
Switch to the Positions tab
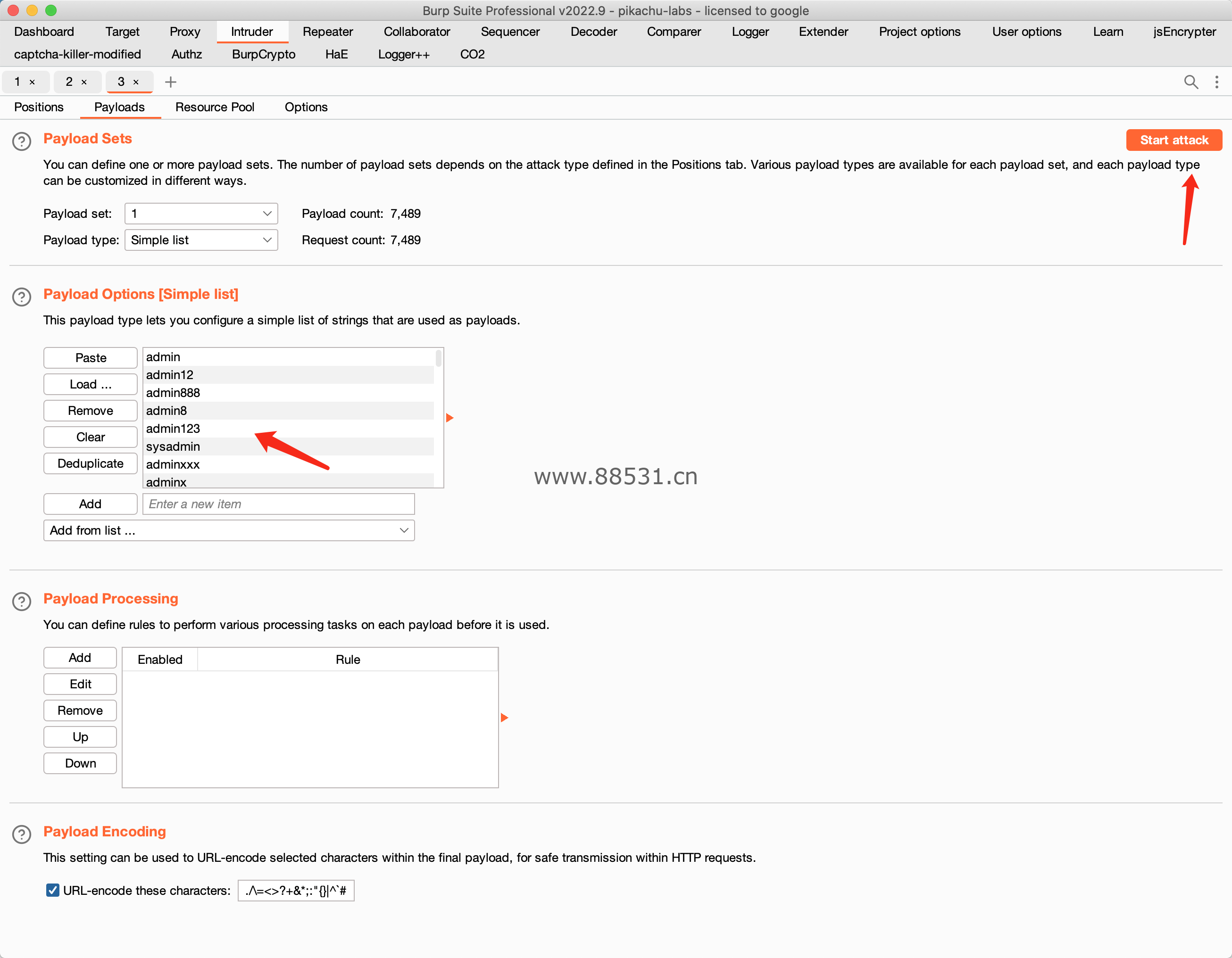coord(39,107)
